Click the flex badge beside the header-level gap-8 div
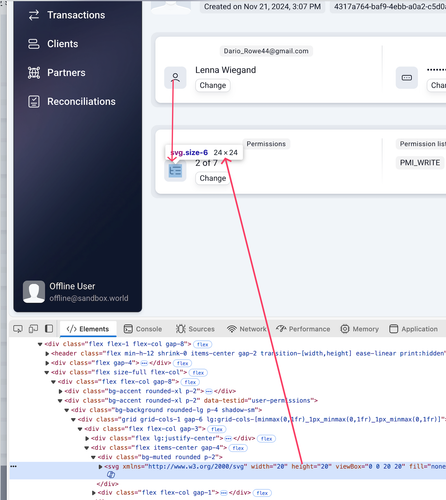This screenshot has width=446, height=500. coord(203,344)
